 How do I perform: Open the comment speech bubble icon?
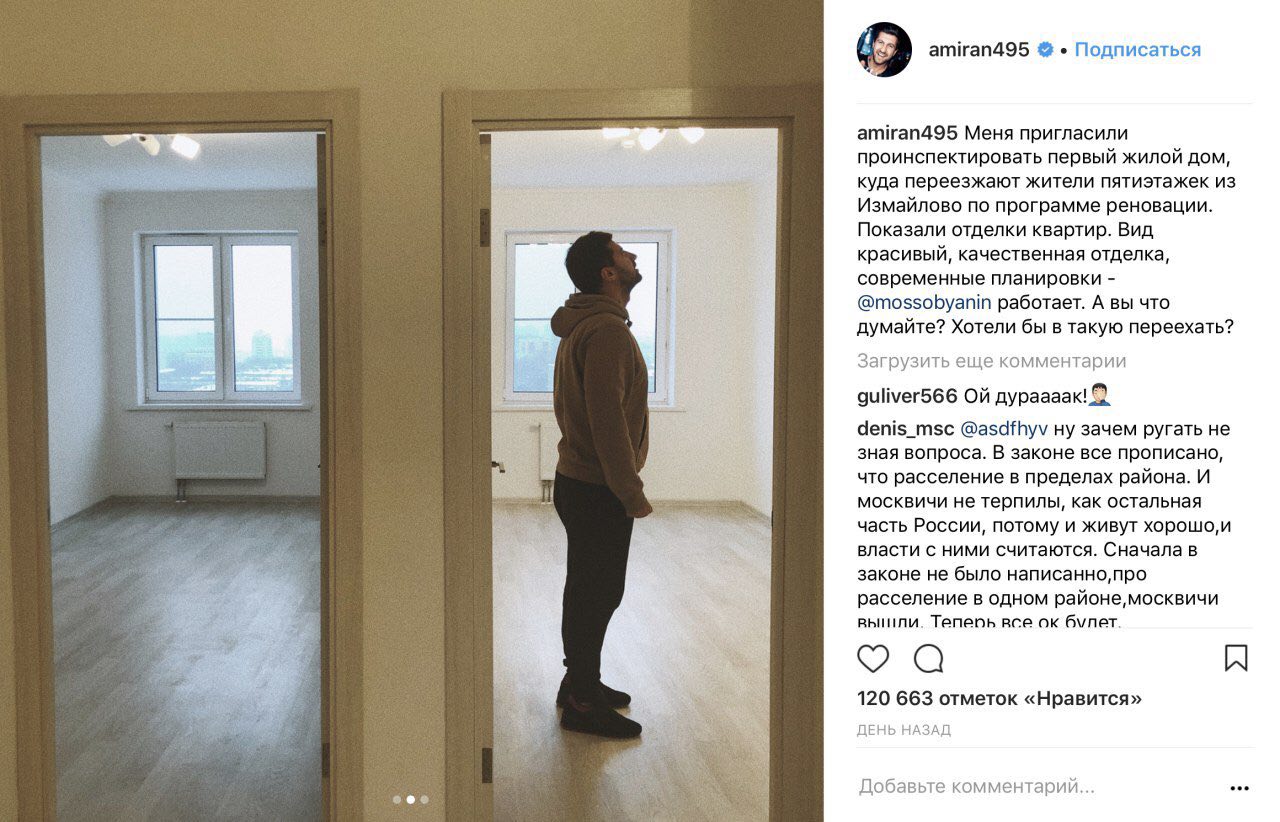pyautogui.click(x=929, y=658)
